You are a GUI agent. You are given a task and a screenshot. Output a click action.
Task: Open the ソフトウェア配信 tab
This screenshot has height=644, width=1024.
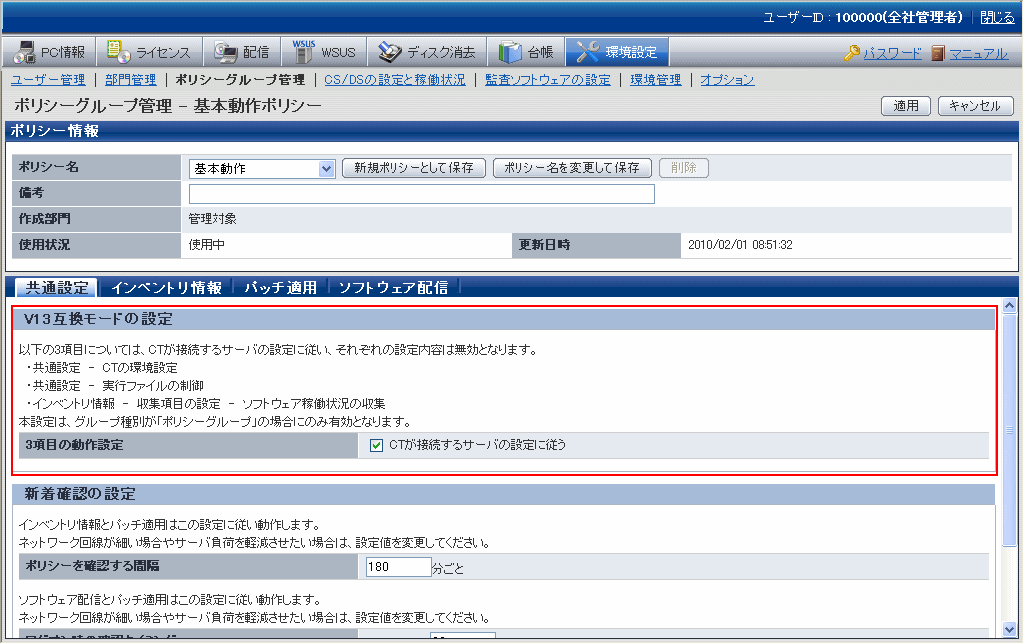pos(392,288)
